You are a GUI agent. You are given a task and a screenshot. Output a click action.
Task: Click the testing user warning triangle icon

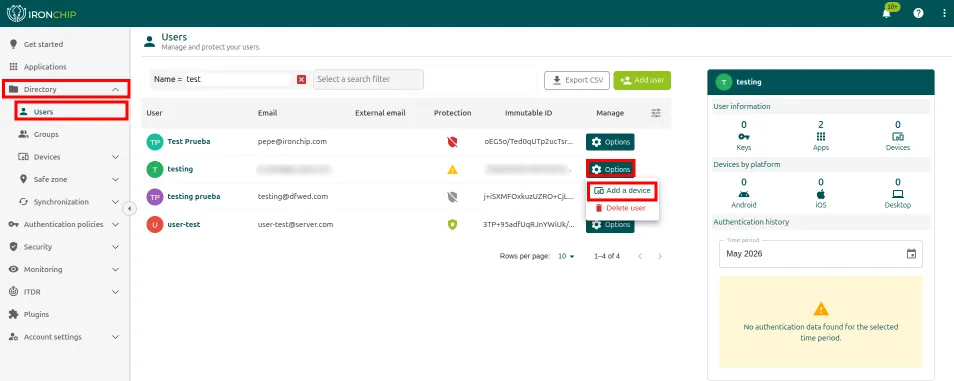[452, 169]
